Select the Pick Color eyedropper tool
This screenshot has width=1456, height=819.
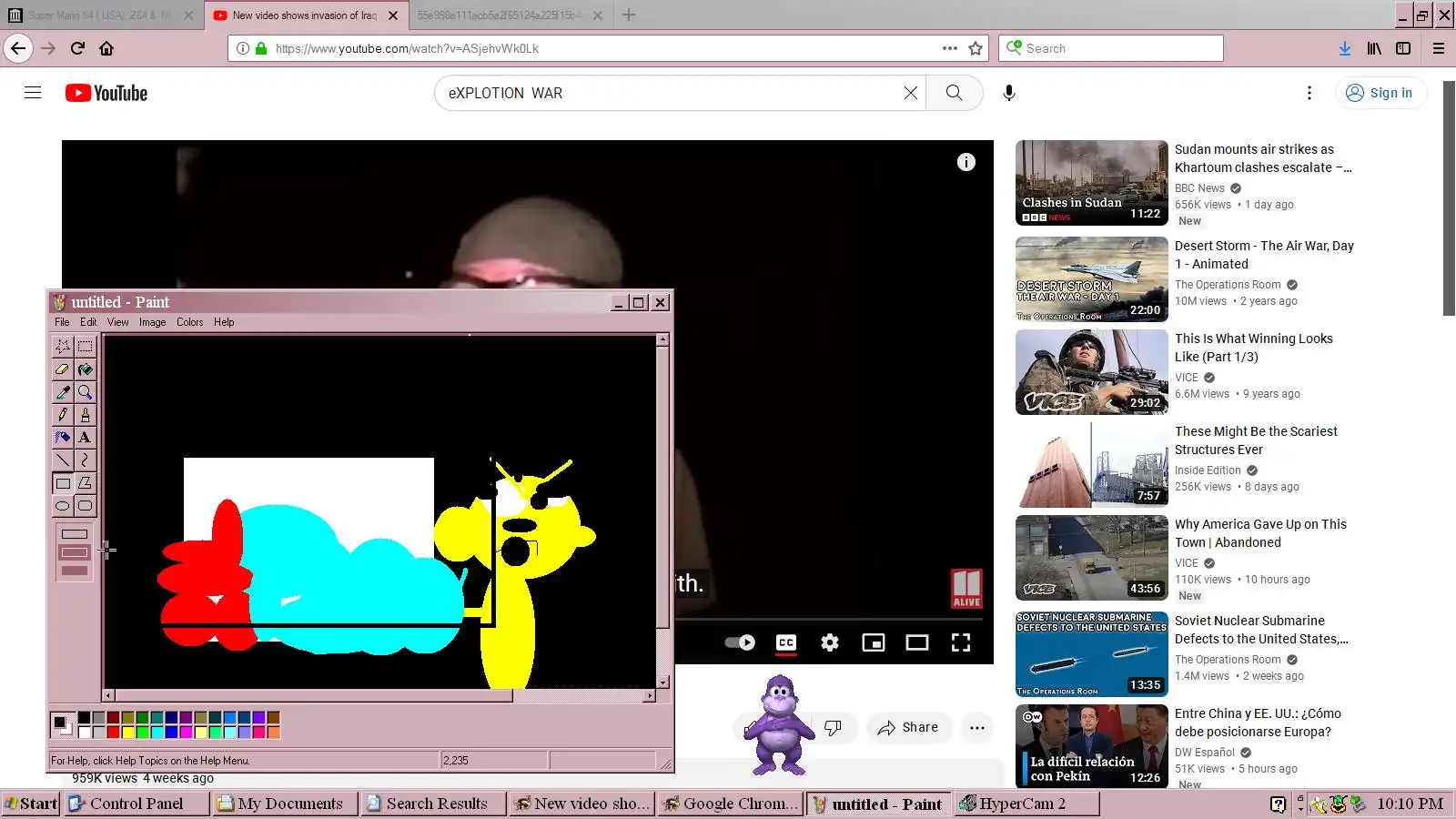click(63, 392)
